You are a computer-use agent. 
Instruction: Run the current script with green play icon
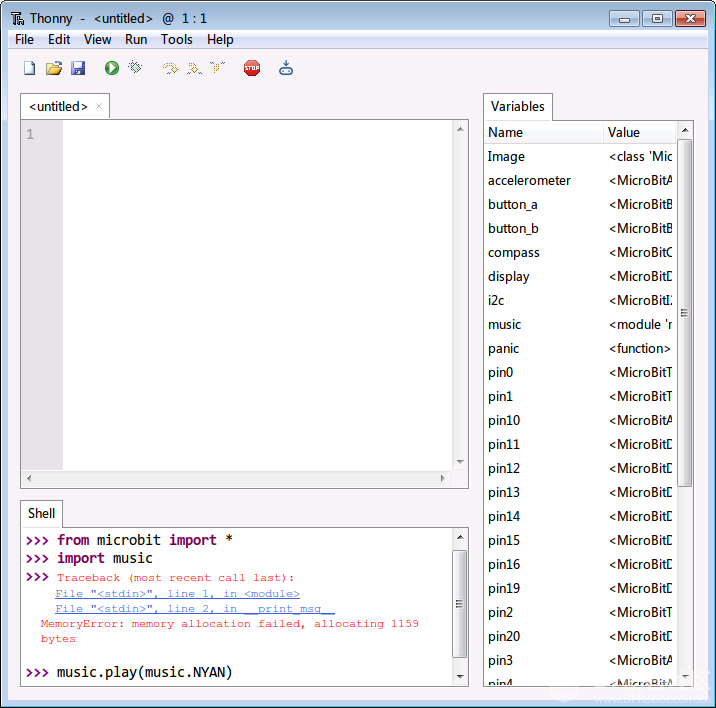coord(111,68)
